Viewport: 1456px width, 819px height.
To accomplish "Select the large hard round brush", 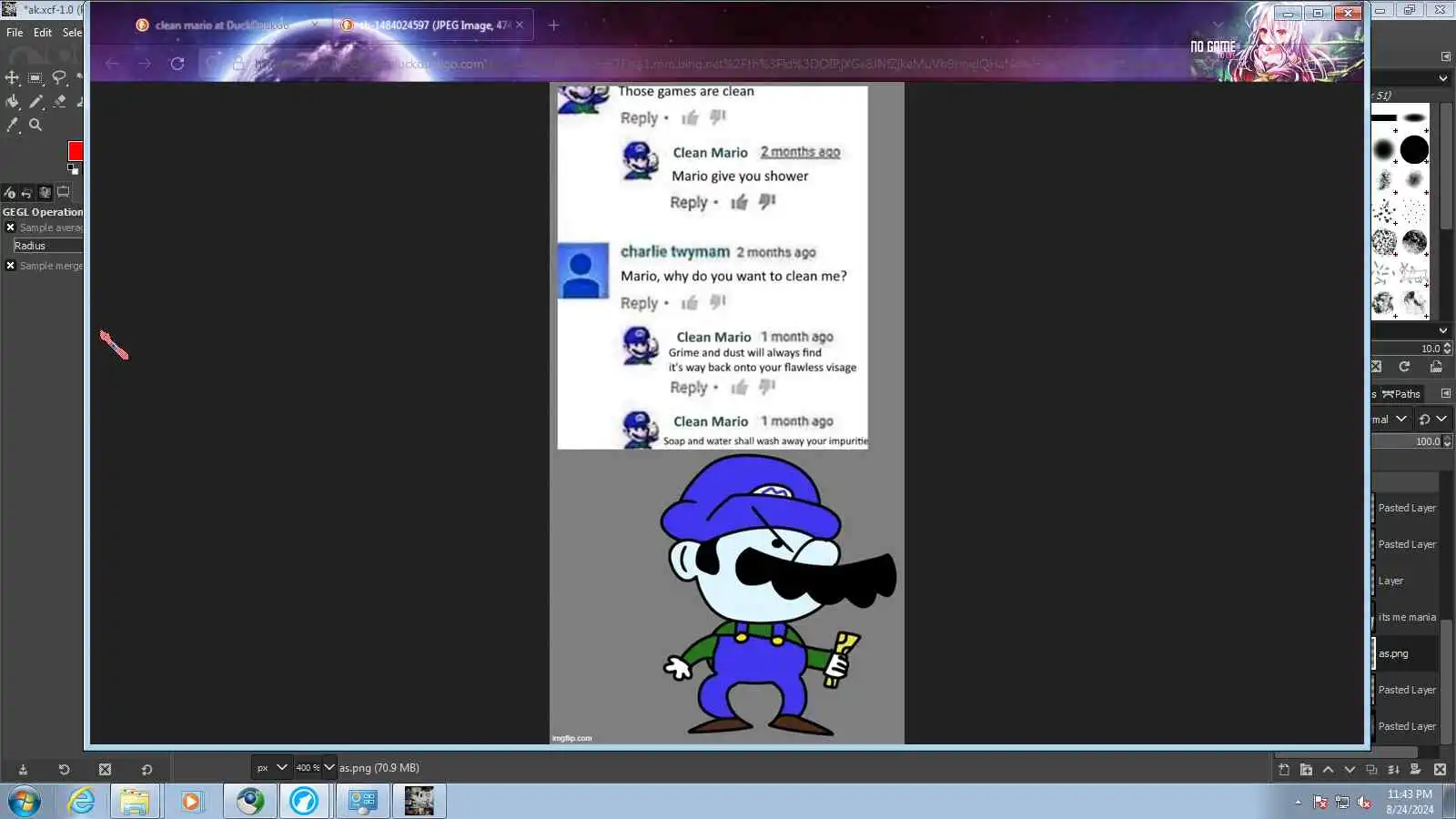I will [1414, 150].
